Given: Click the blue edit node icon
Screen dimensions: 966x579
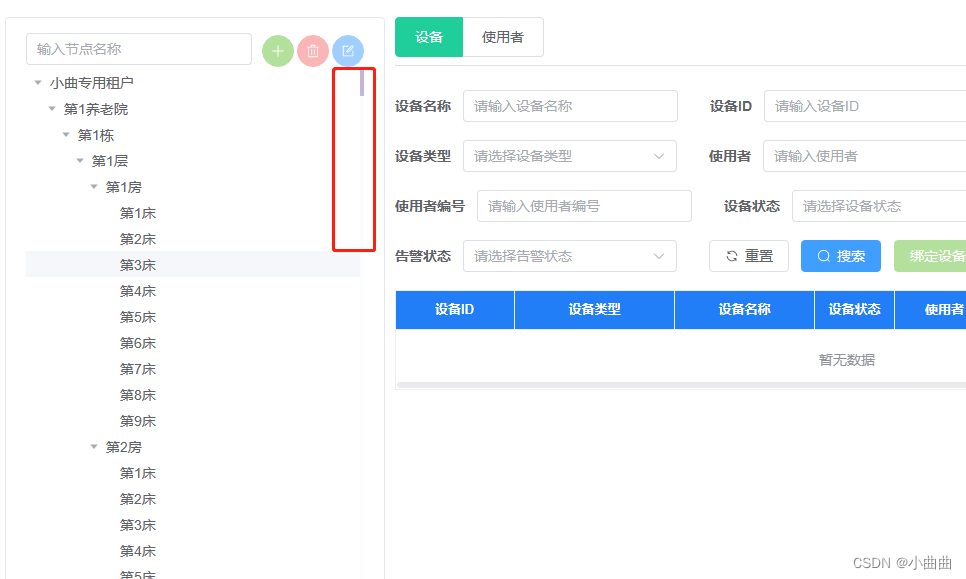Looking at the screenshot, I should tap(348, 51).
